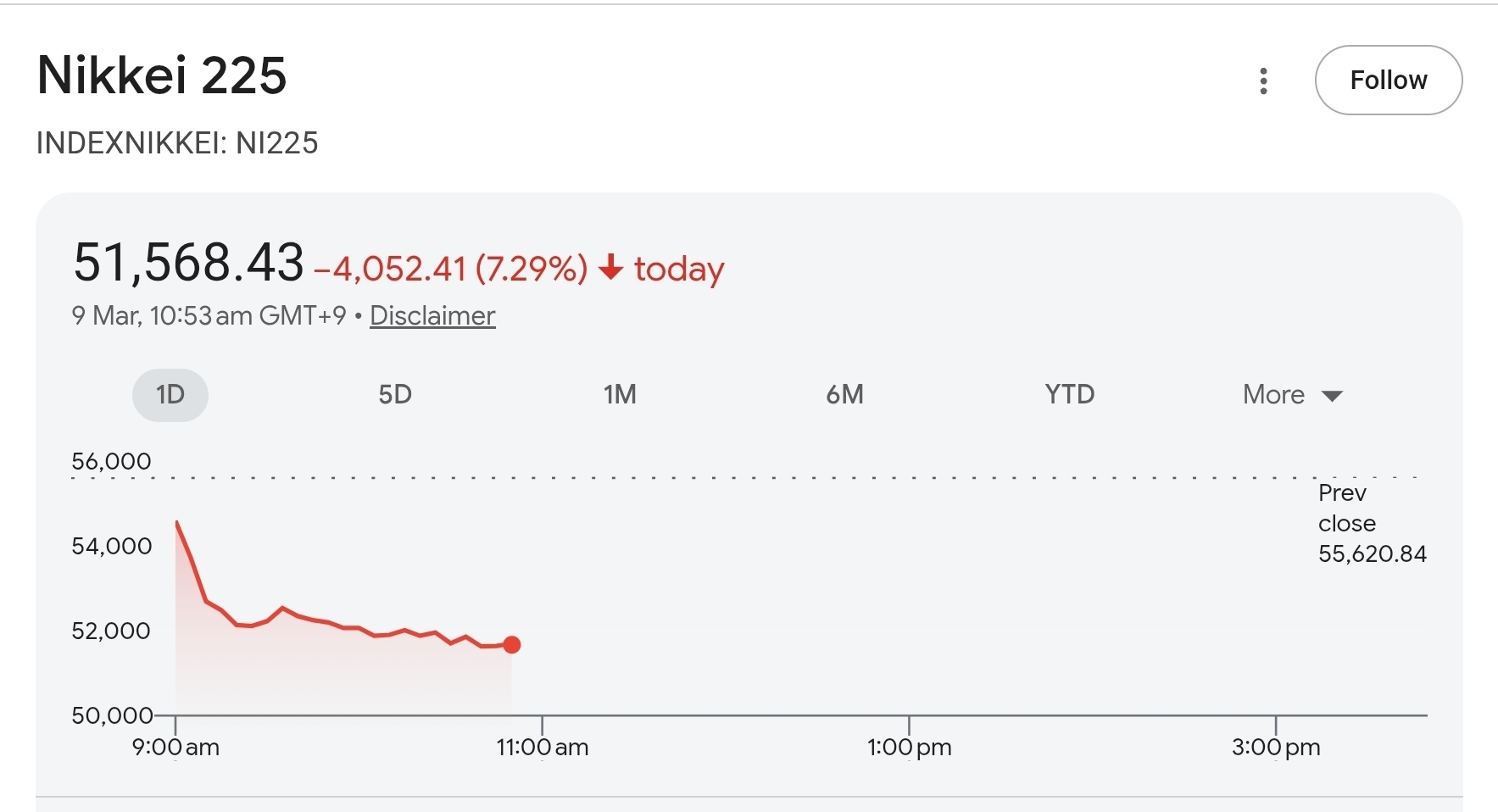
Task: Click the 51,568.43 current price value
Action: (x=188, y=262)
